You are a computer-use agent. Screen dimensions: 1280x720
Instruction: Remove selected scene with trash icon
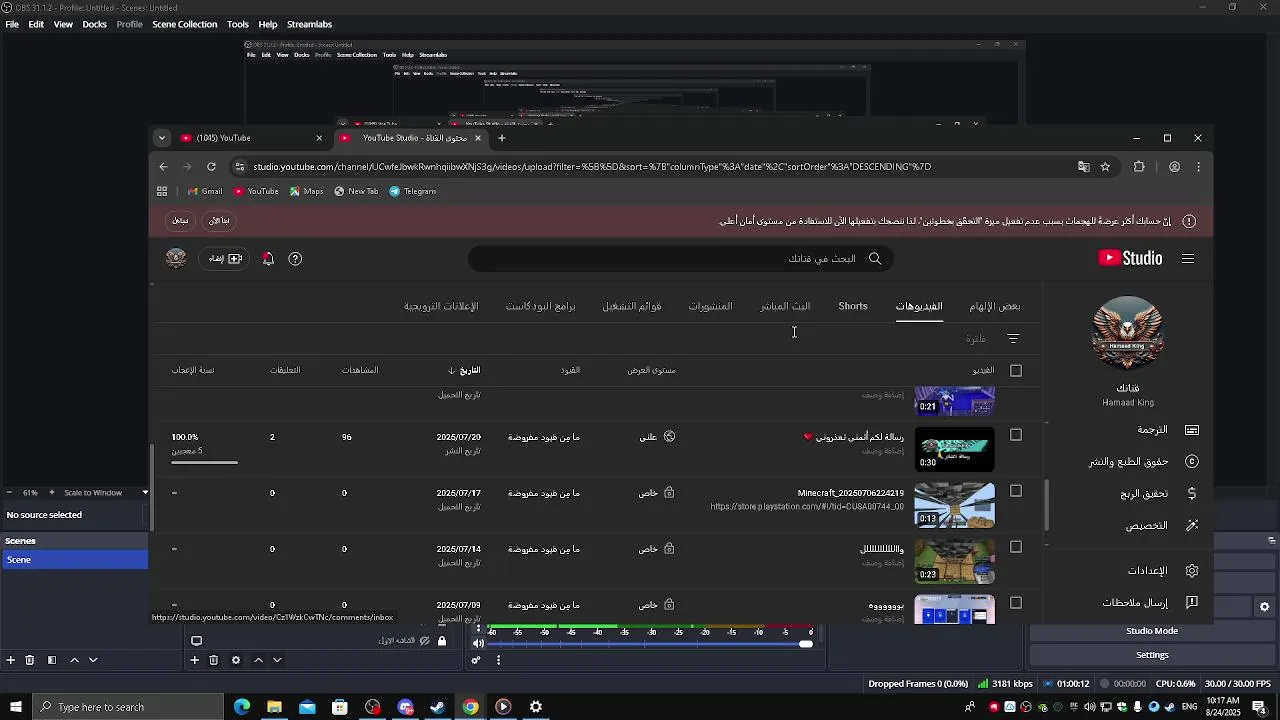click(x=30, y=660)
